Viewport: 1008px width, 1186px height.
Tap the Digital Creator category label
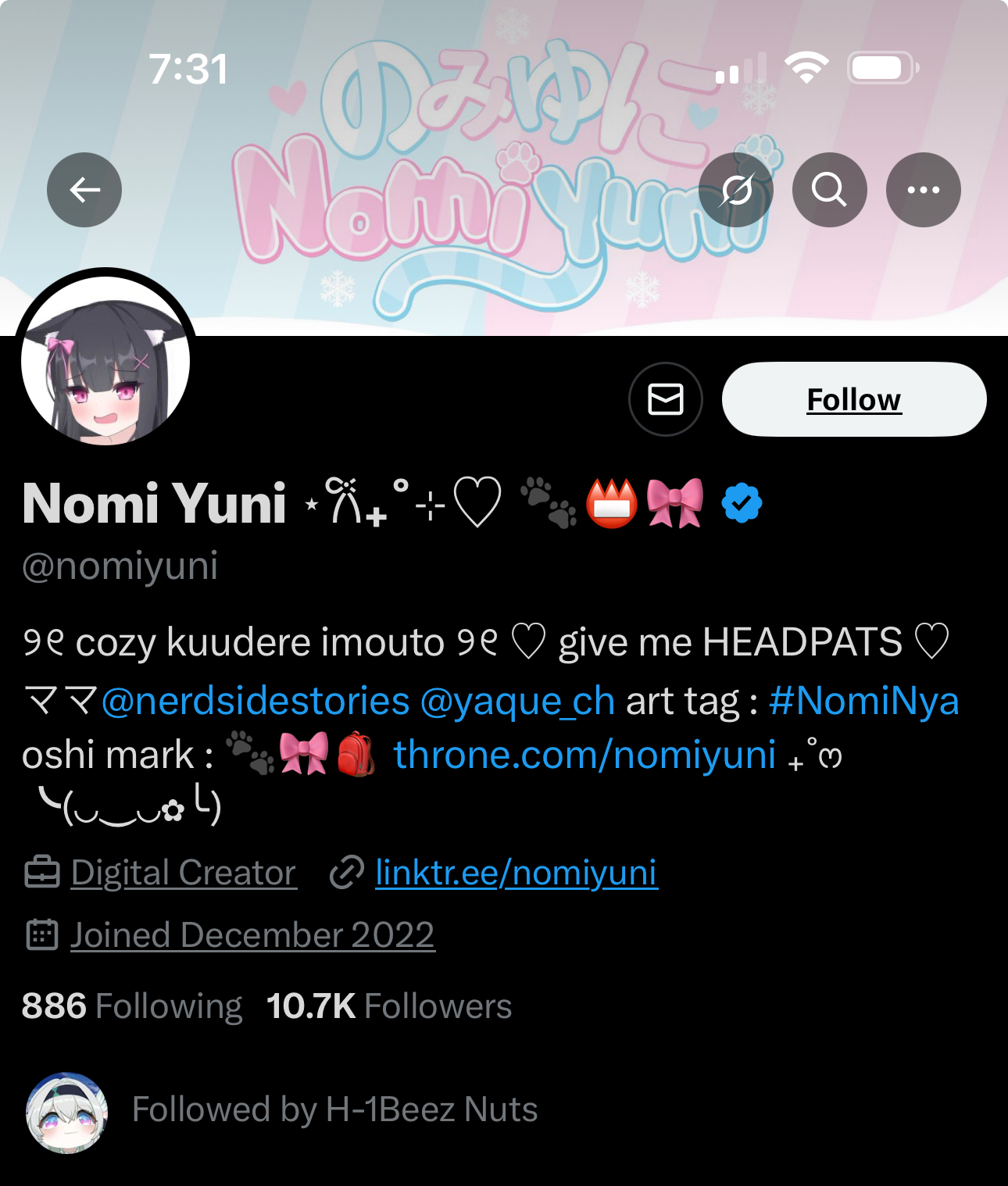(x=184, y=873)
